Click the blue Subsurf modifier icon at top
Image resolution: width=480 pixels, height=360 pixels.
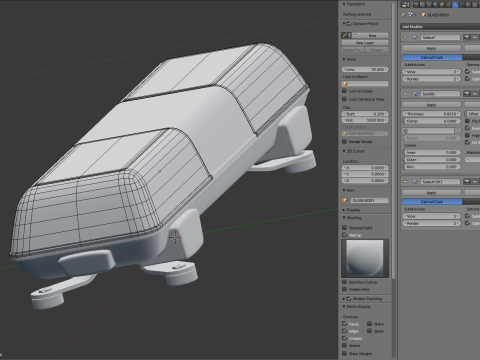point(415,37)
